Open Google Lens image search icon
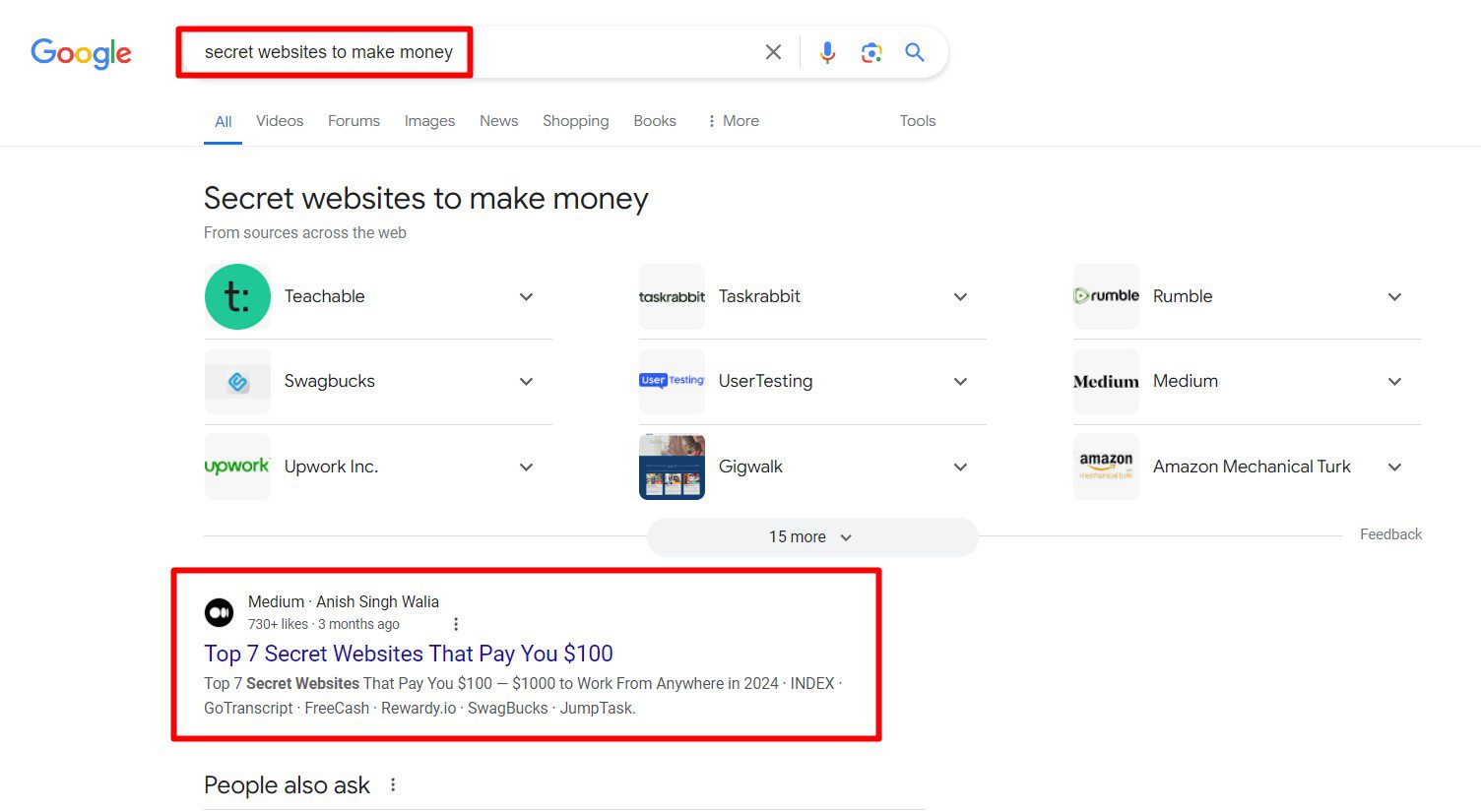 point(870,52)
